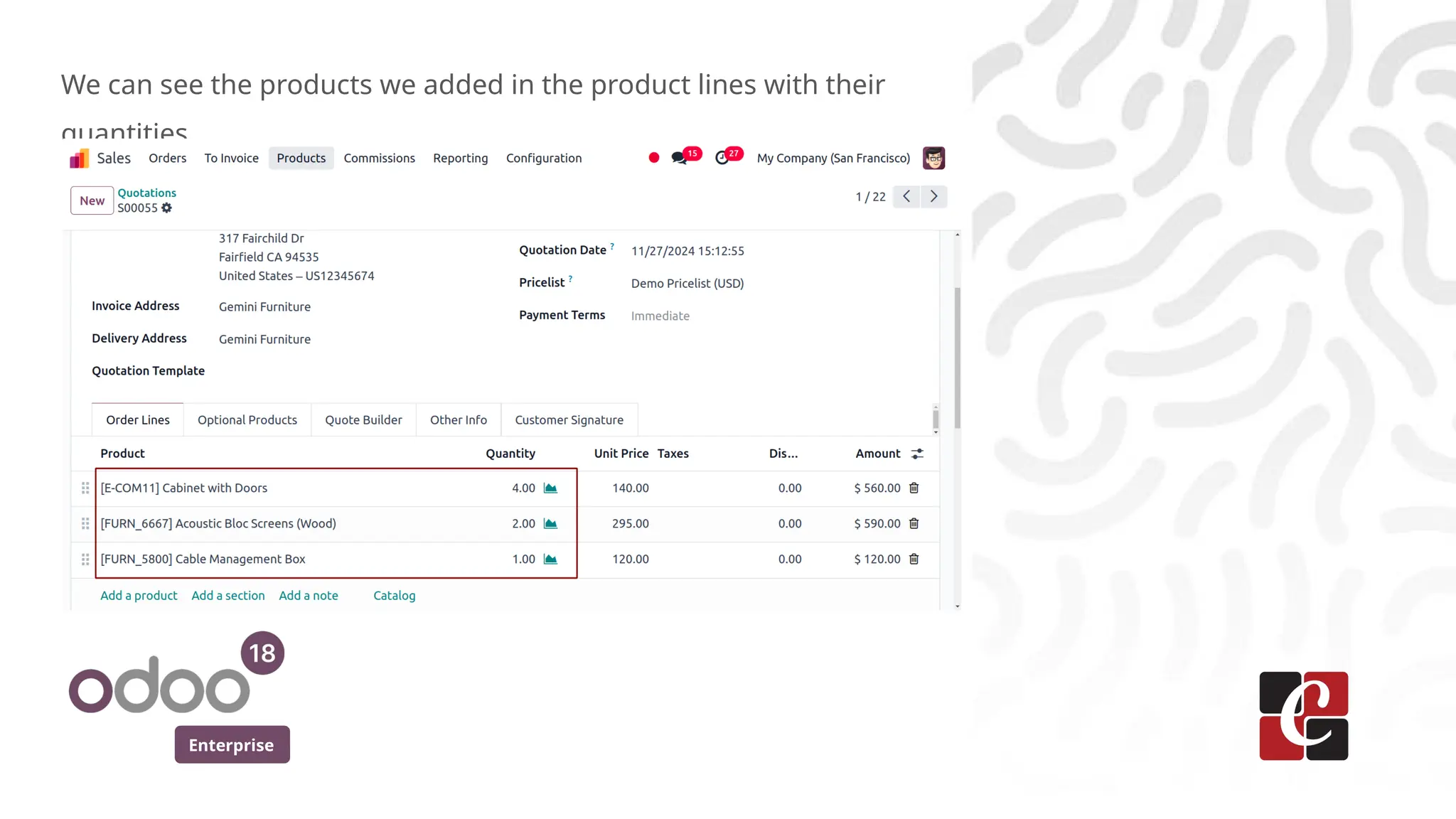1456x819 pixels.
Task: Select product cell [FURN_5800] Cable Management Box
Action: click(203, 559)
